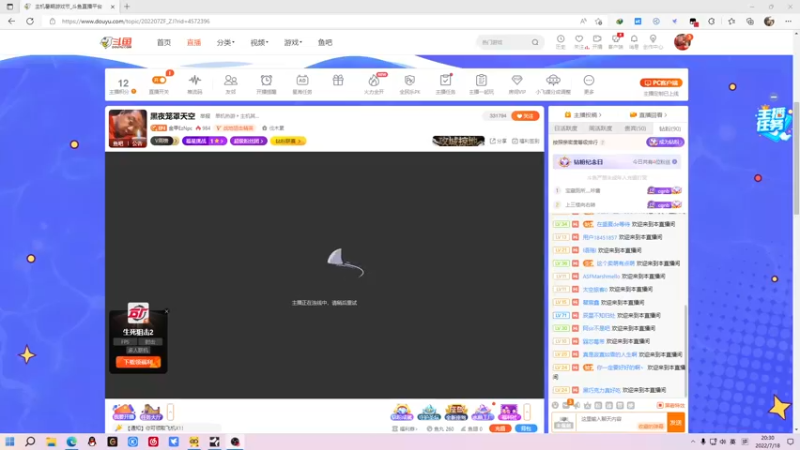Expand the left activity icons arrow

(170, 412)
